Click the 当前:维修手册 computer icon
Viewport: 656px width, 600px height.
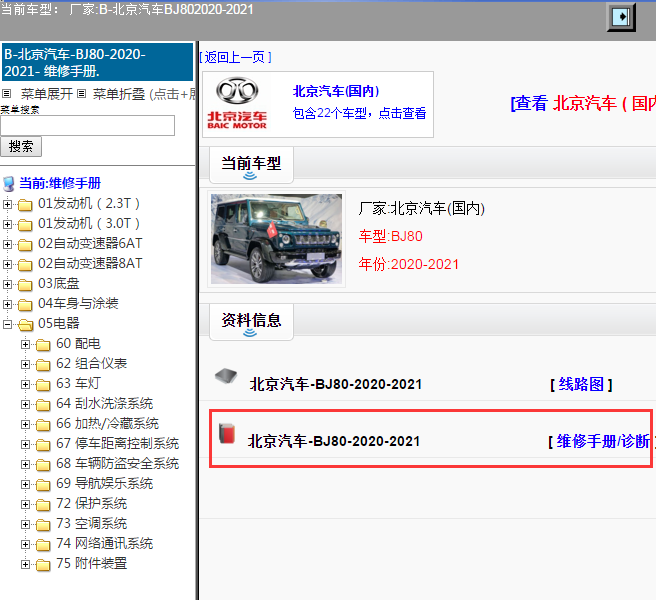click(x=8, y=184)
